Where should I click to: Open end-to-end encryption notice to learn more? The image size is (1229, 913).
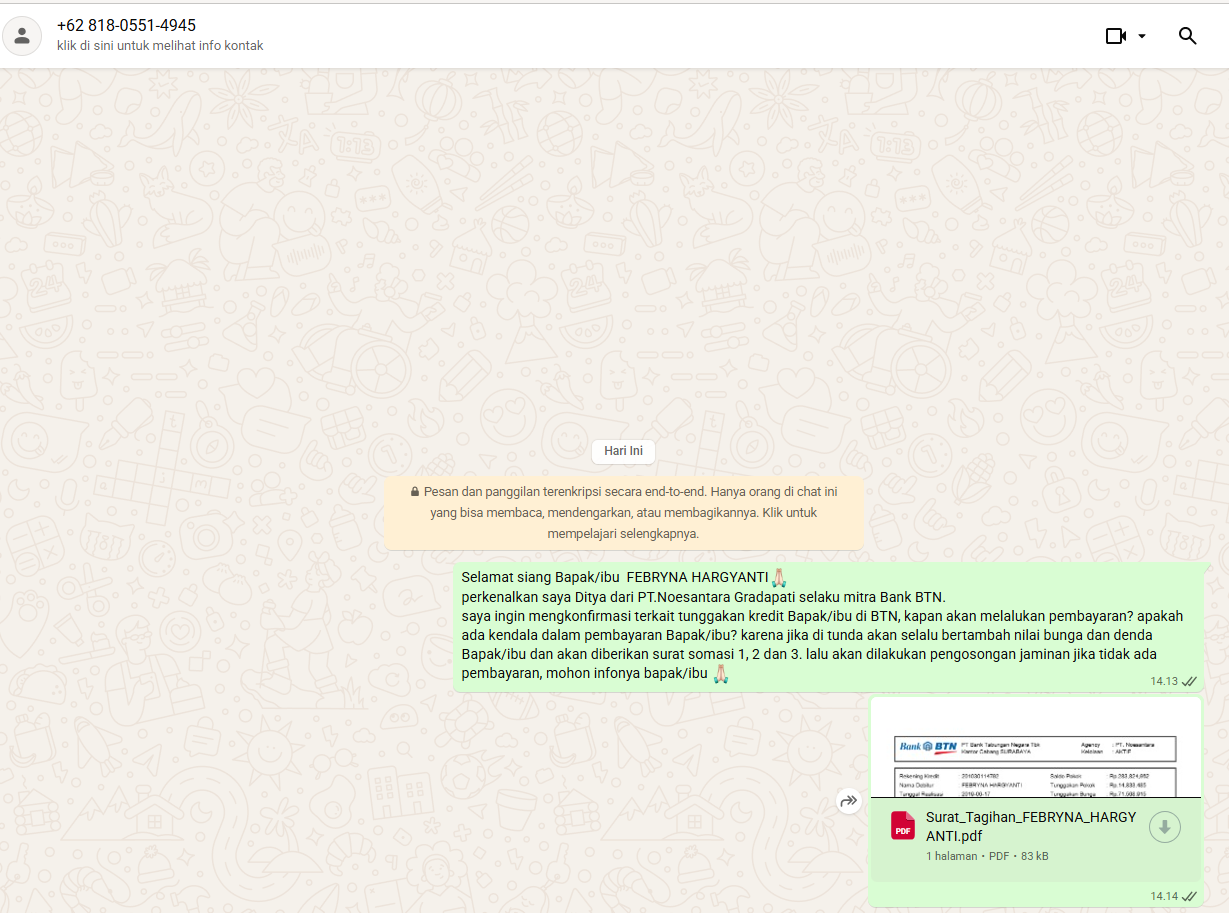623,513
